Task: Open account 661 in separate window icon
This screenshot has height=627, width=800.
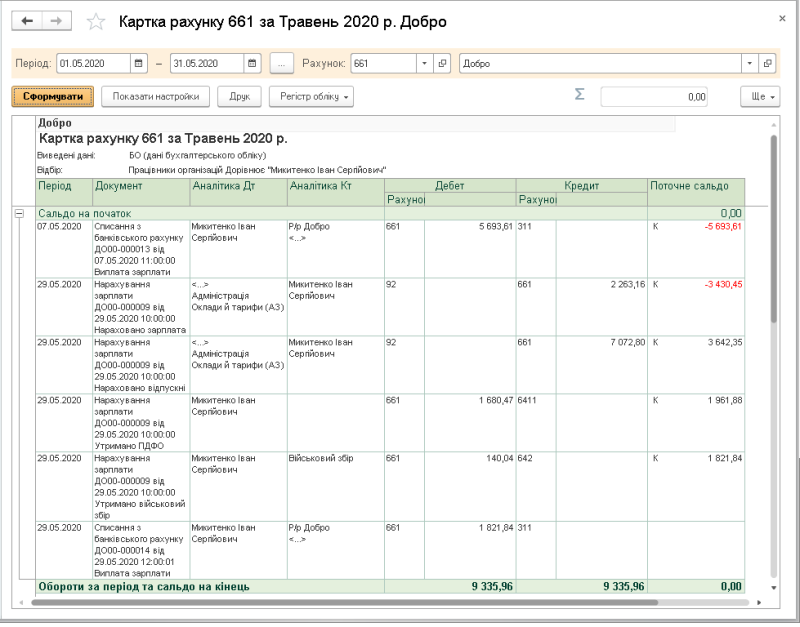Action: pos(442,64)
